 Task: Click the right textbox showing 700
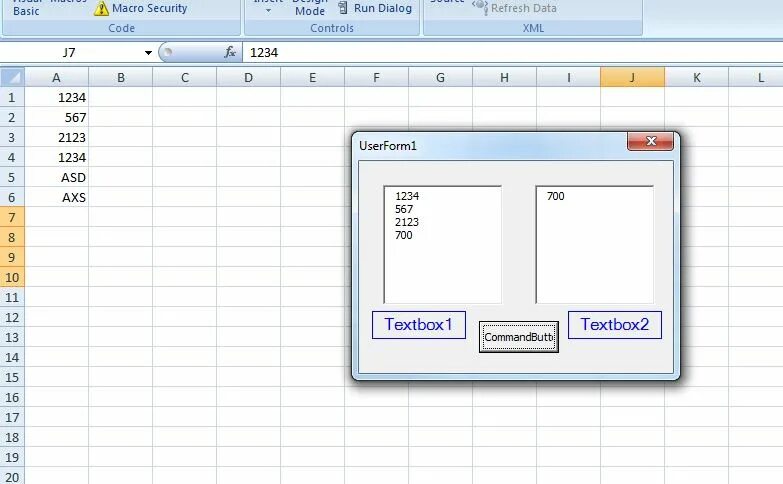(x=594, y=244)
